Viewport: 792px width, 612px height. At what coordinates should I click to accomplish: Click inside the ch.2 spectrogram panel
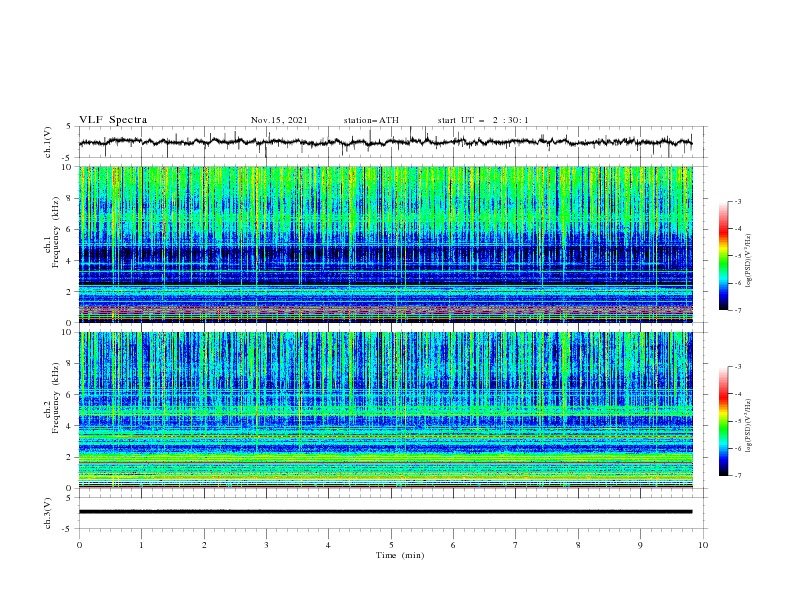[385, 410]
